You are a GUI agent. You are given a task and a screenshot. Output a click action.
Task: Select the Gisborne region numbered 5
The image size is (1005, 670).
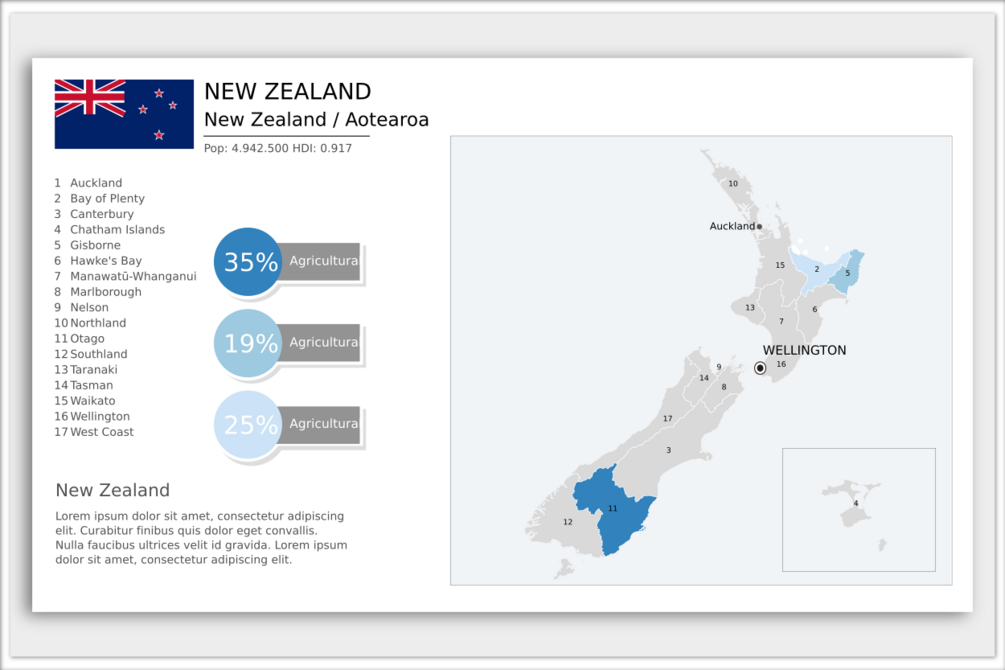tap(848, 272)
